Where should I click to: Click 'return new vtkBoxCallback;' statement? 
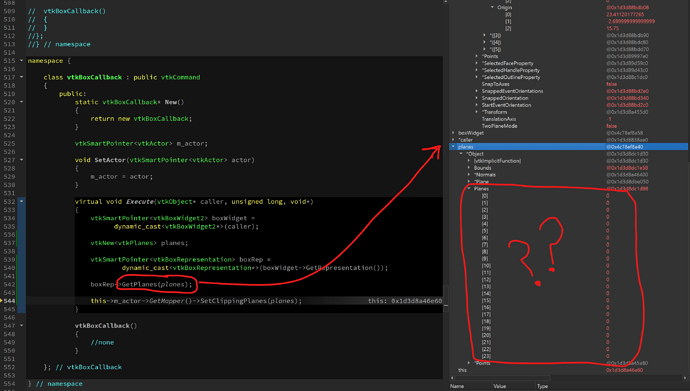click(141, 119)
